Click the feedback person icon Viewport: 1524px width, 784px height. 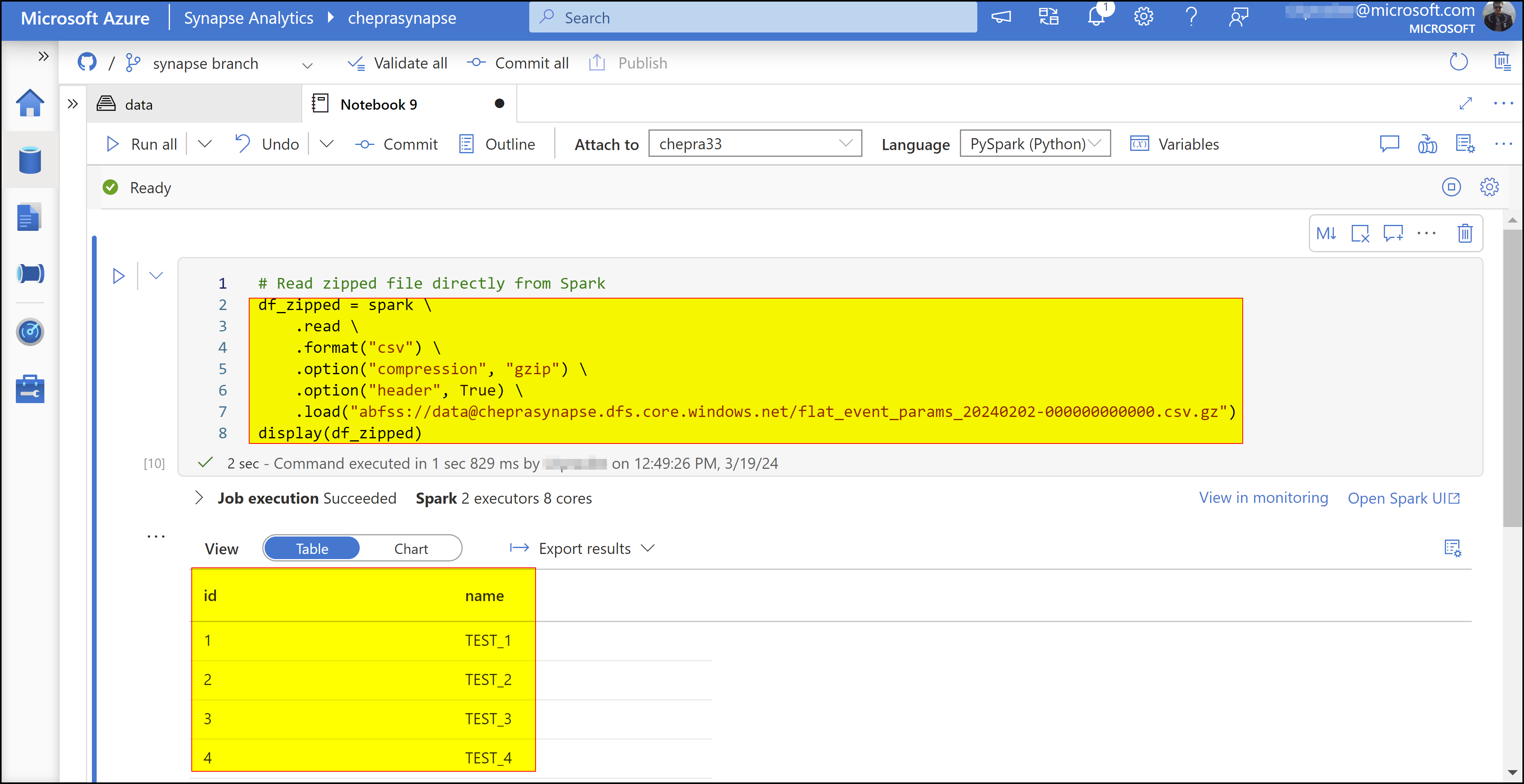tap(1238, 17)
